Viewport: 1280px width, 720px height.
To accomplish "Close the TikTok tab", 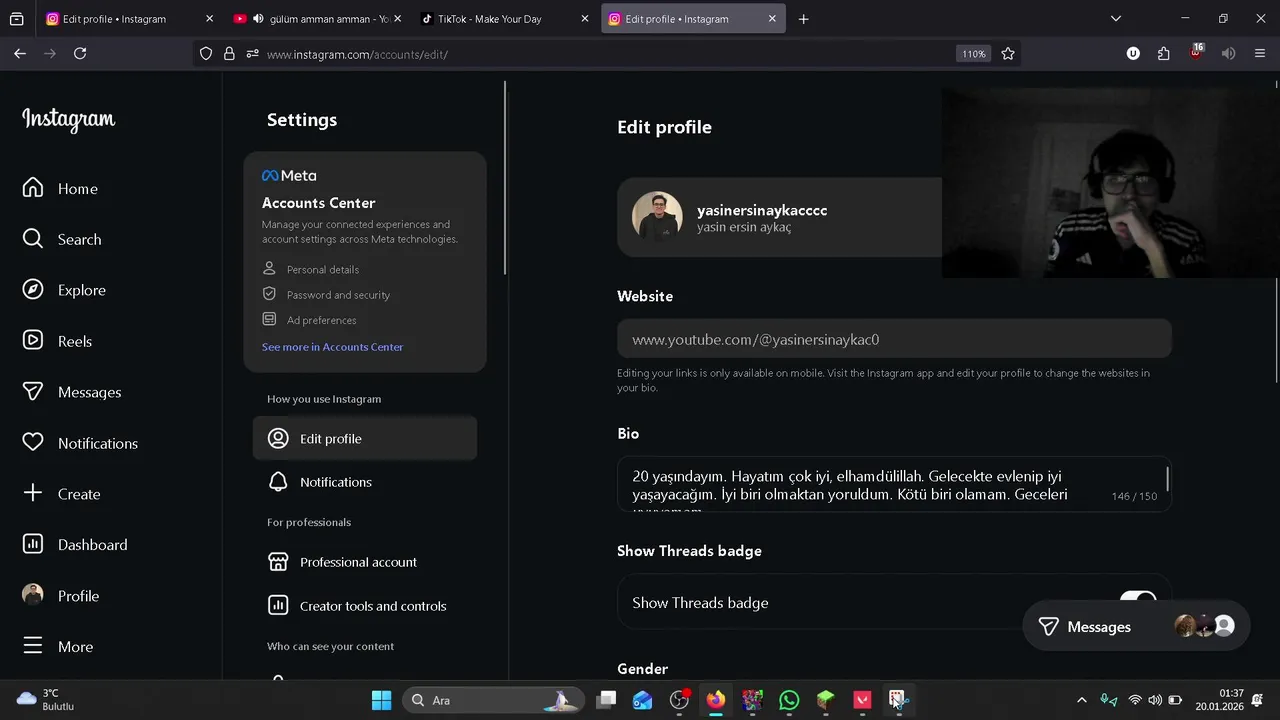I will tap(584, 19).
